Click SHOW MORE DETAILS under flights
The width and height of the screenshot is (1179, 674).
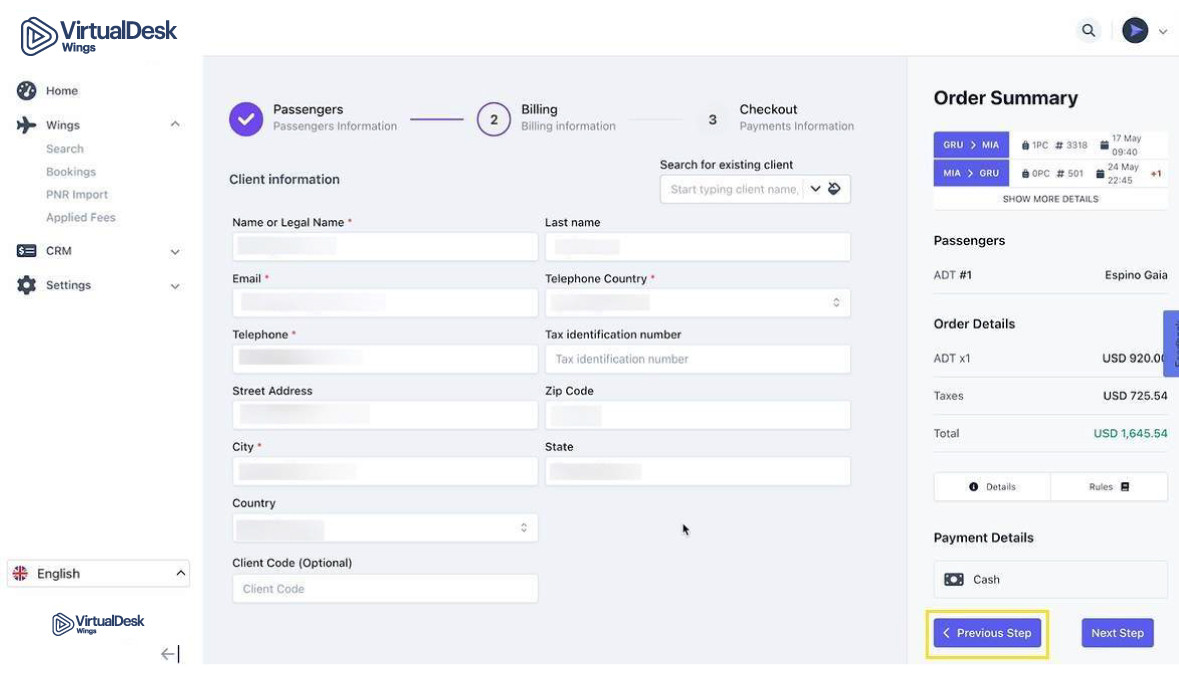pyautogui.click(x=1050, y=199)
